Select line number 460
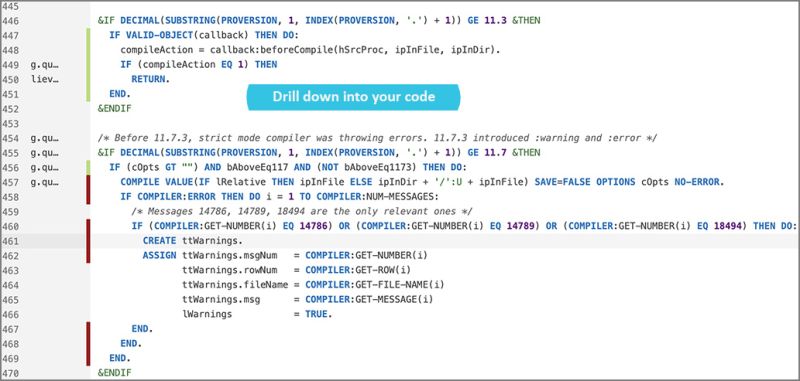Screen dimensions: 800x381 11,226
